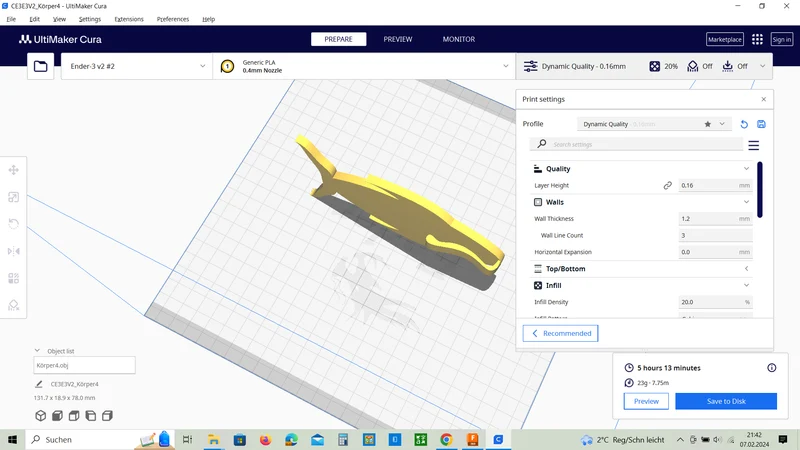The width and height of the screenshot is (800, 450).
Task: Click the Save to Disk button
Action: point(726,401)
